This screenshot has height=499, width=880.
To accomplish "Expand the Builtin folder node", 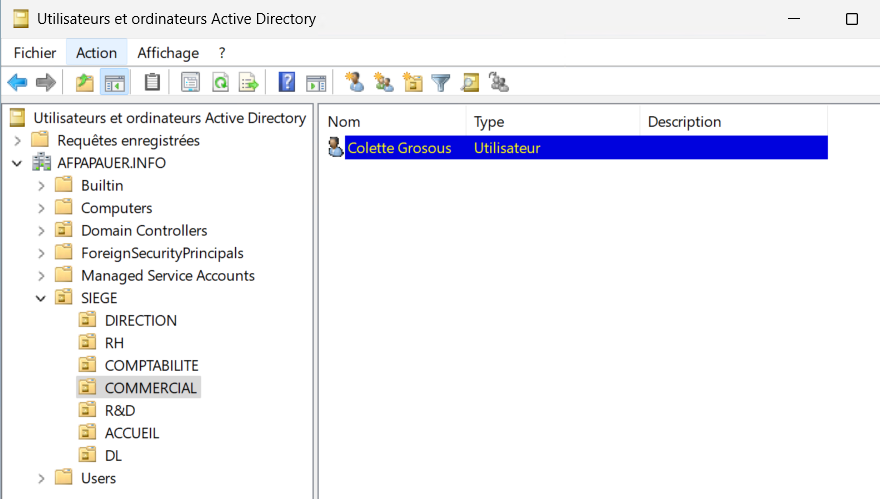I will [x=41, y=185].
